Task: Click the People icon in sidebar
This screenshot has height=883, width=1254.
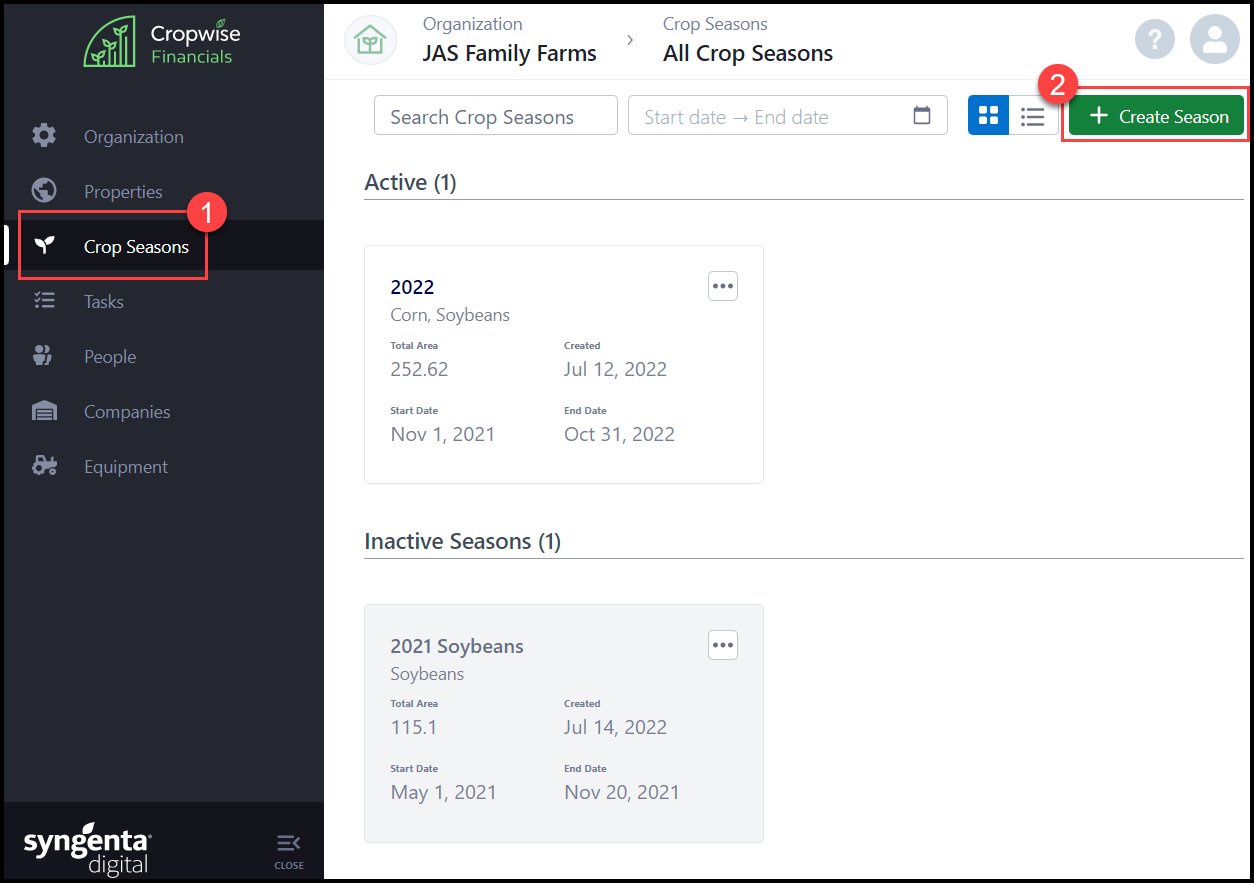Action: pyautogui.click(x=44, y=356)
